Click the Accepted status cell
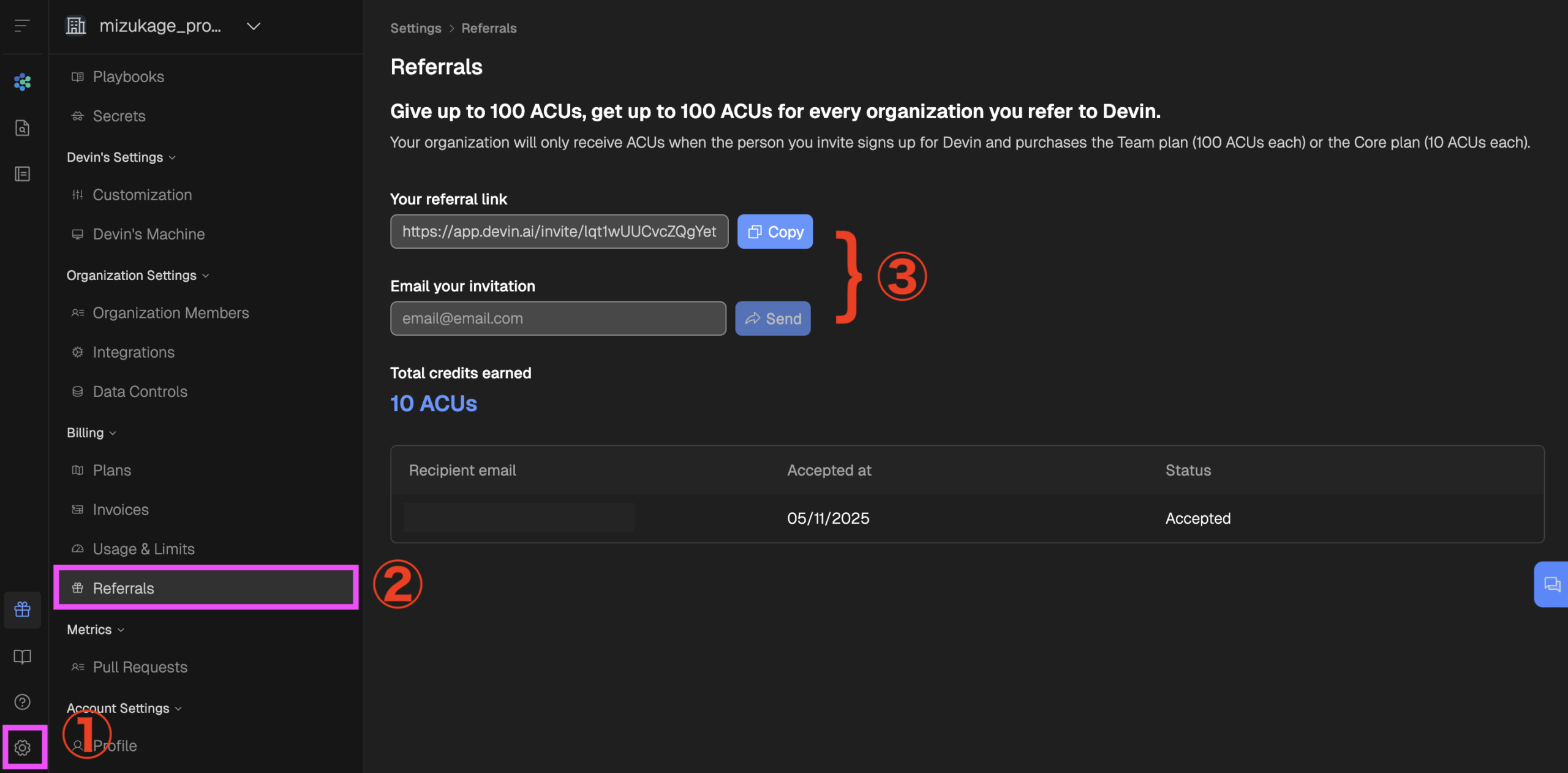Viewport: 1568px width, 773px height. 1198,518
